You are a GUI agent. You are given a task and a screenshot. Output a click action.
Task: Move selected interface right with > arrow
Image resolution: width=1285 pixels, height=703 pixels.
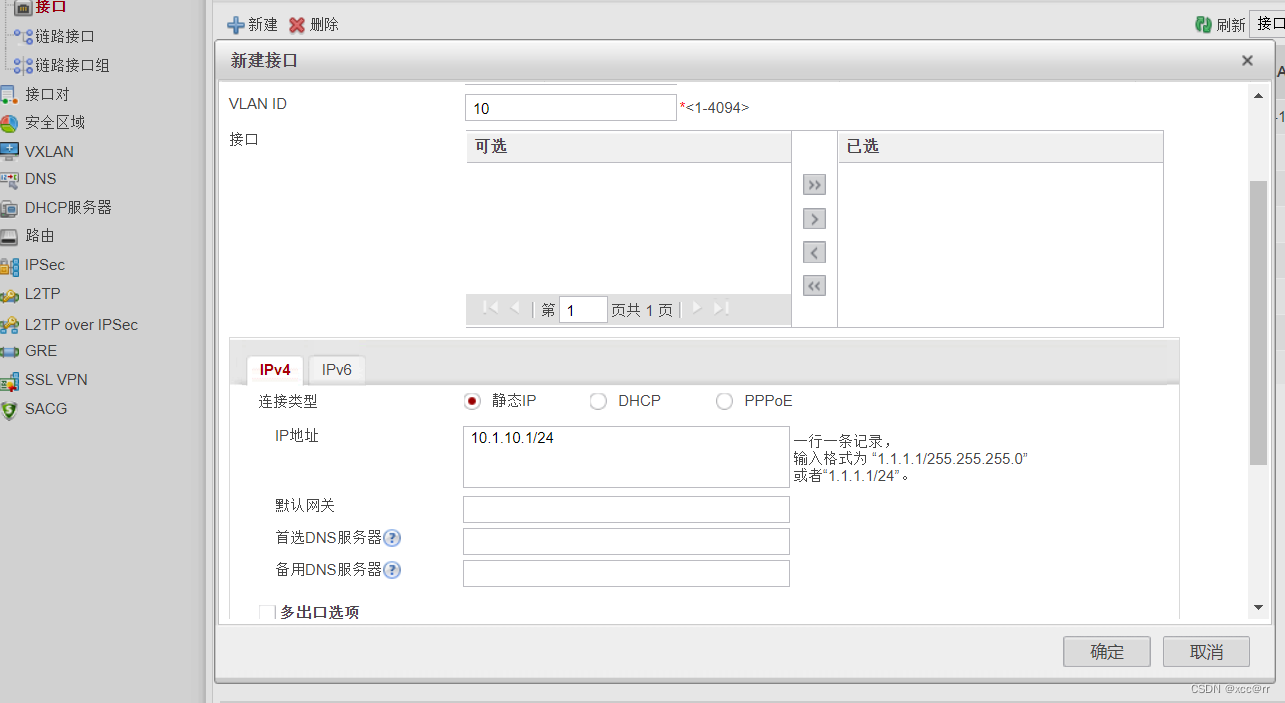[x=814, y=219]
